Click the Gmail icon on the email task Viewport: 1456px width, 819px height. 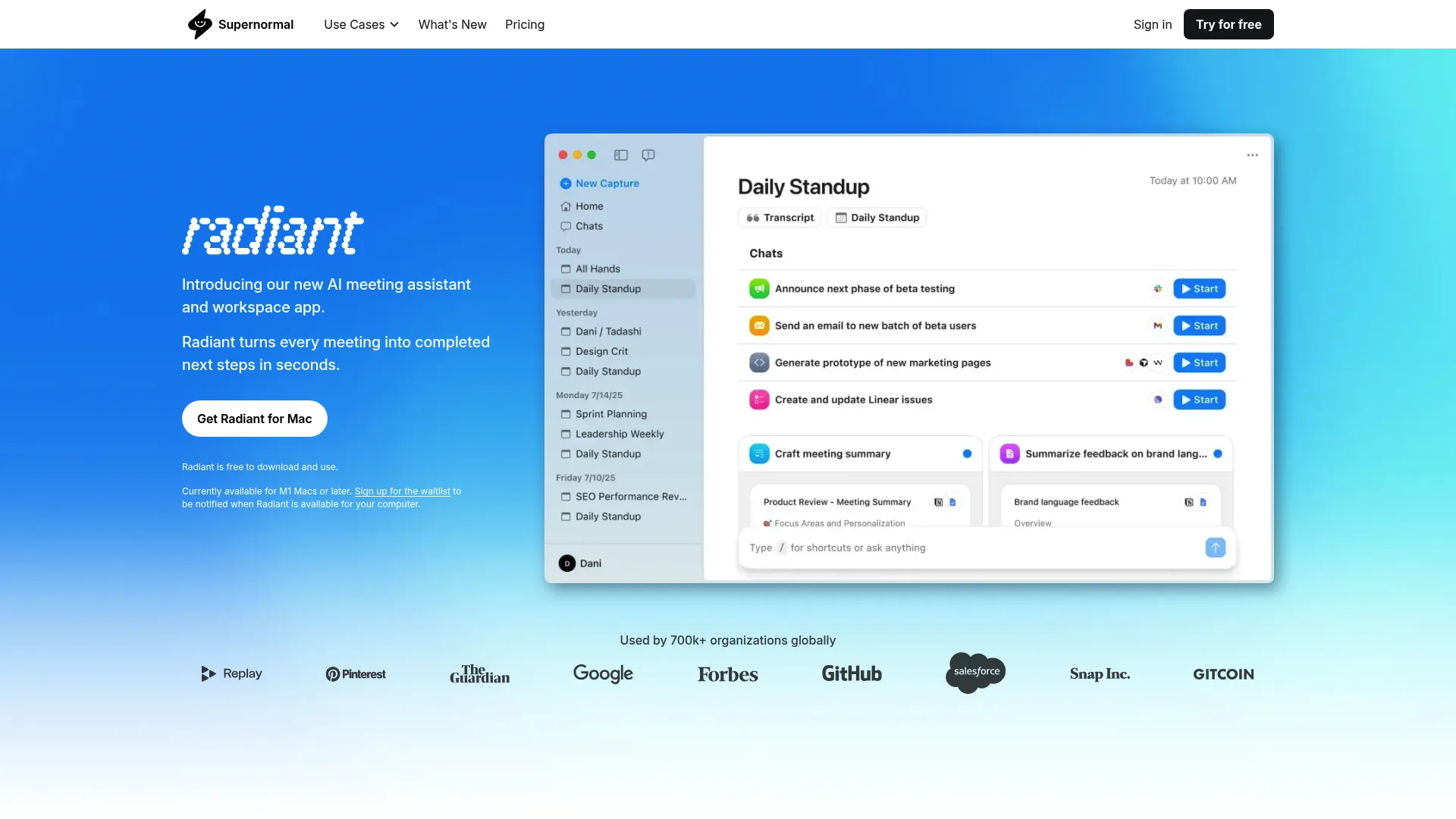tap(1157, 325)
